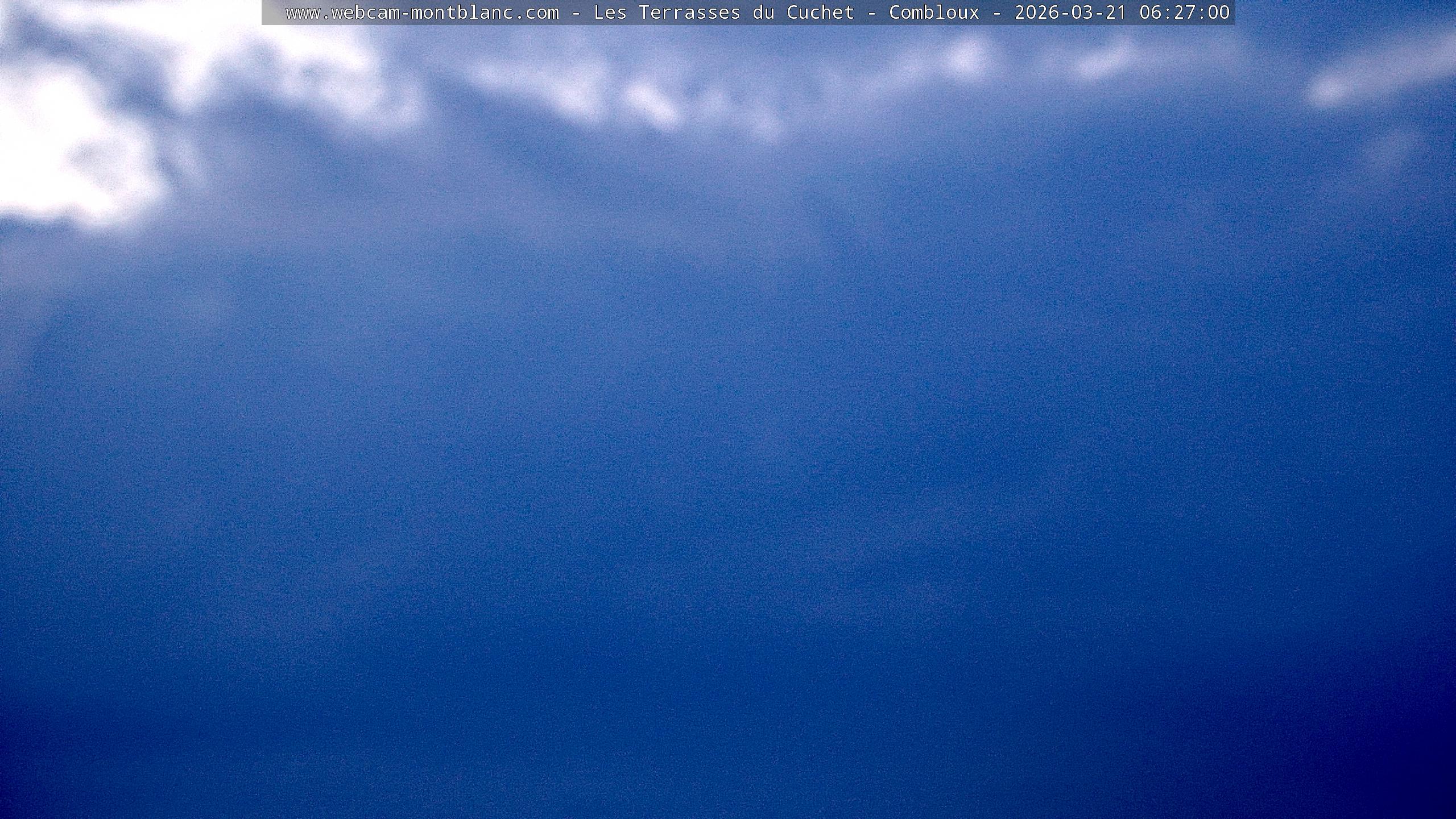This screenshot has height=819, width=1456.
Task: Click the 'Combloux' location text
Action: point(934,13)
